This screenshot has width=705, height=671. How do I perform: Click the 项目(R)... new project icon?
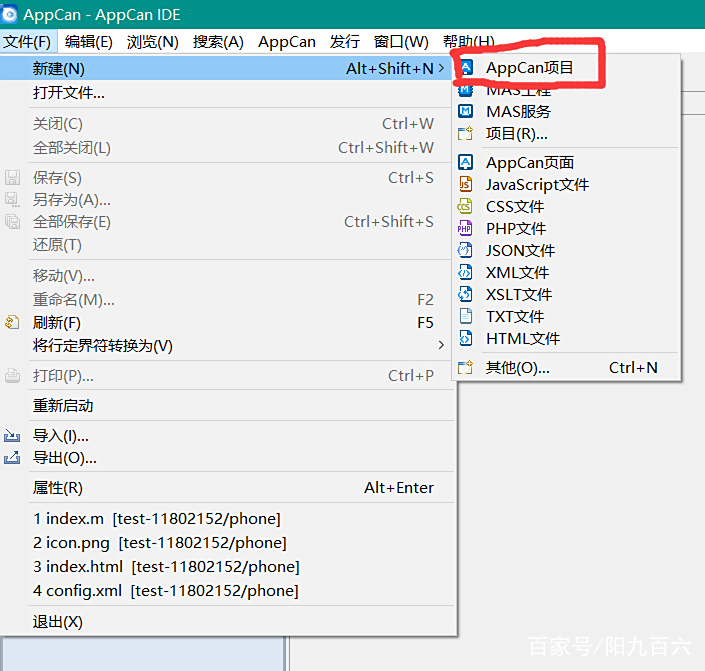465,133
